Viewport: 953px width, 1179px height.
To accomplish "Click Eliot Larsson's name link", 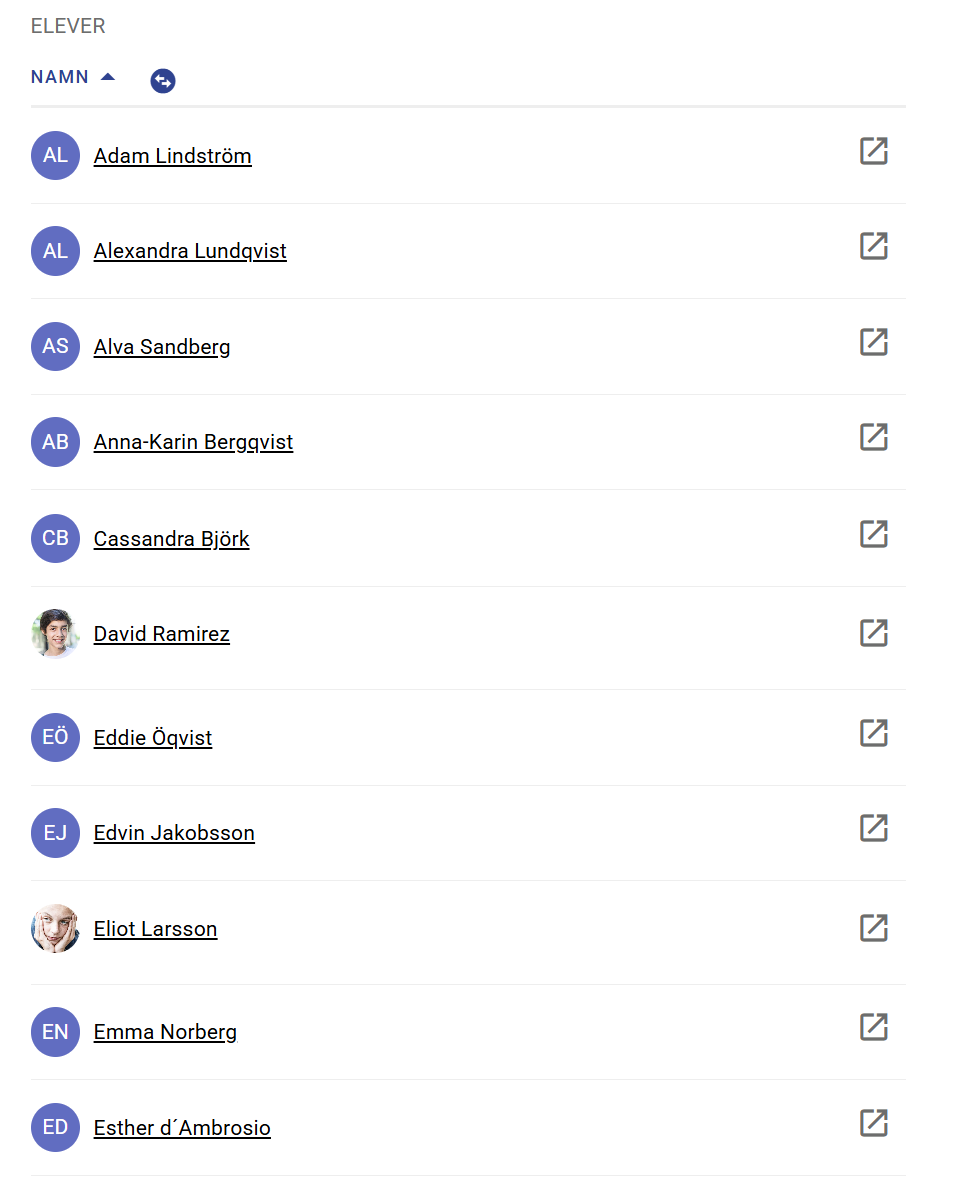I will click(155, 929).
